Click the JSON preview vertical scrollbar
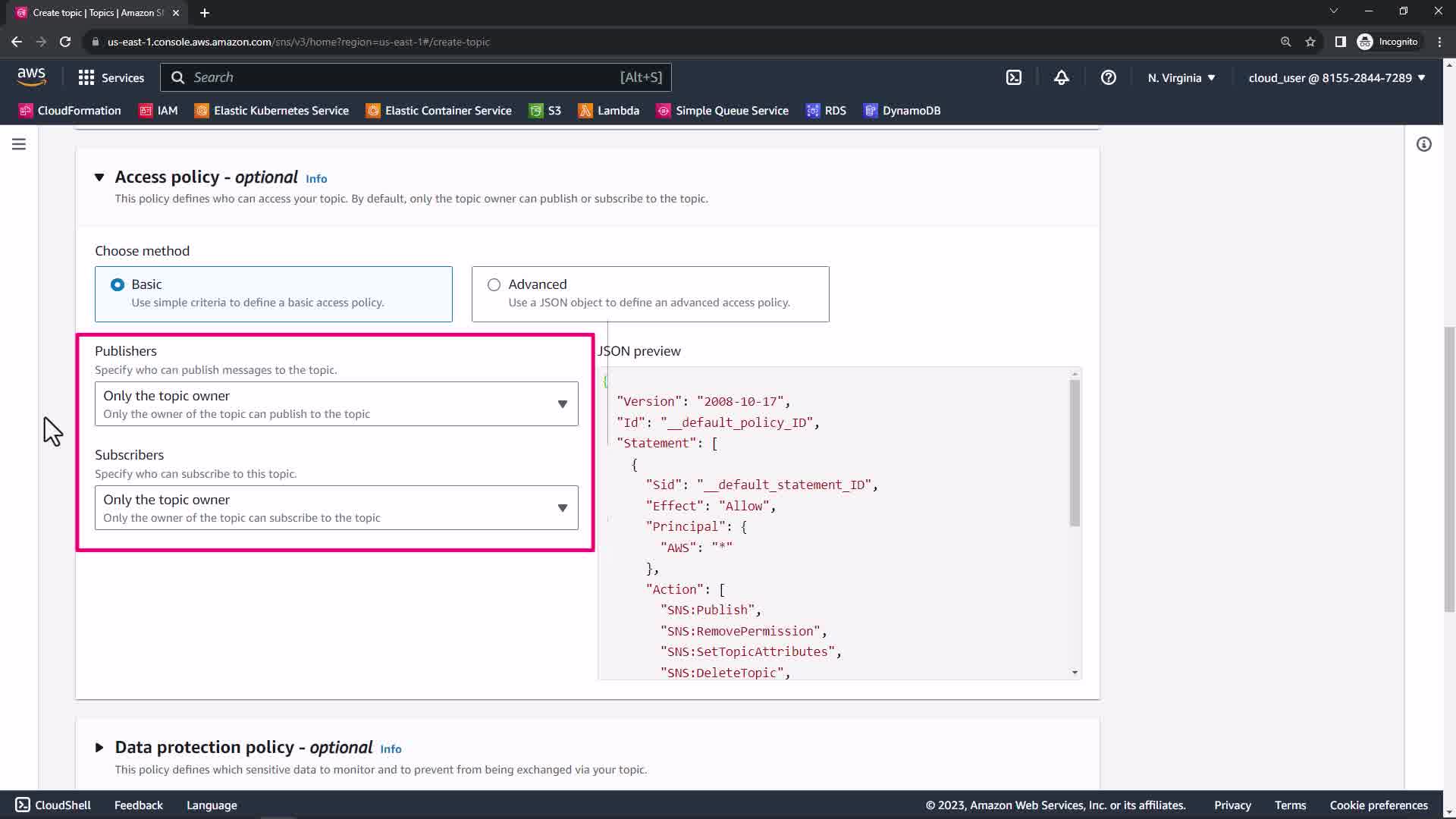This screenshot has height=819, width=1456. pyautogui.click(x=1074, y=453)
